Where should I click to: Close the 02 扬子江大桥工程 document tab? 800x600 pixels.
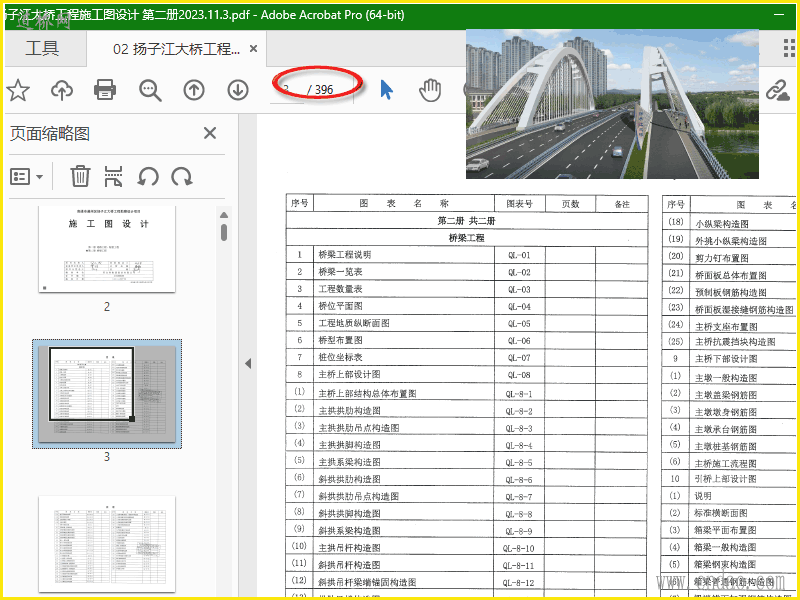coord(253,48)
